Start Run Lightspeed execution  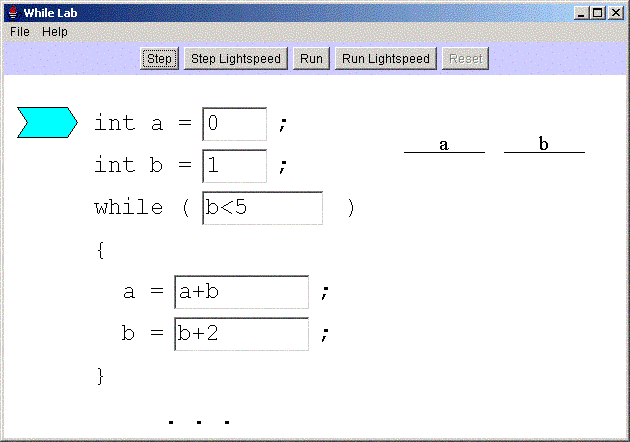pyautogui.click(x=385, y=58)
